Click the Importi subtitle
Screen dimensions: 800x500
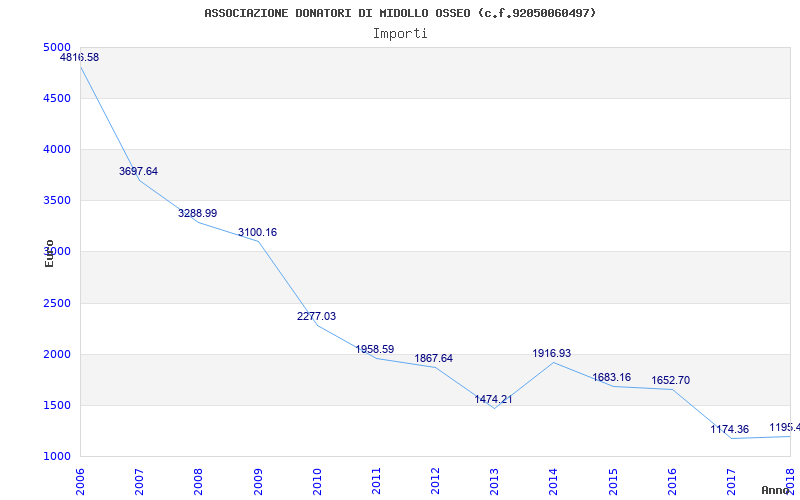click(400, 34)
